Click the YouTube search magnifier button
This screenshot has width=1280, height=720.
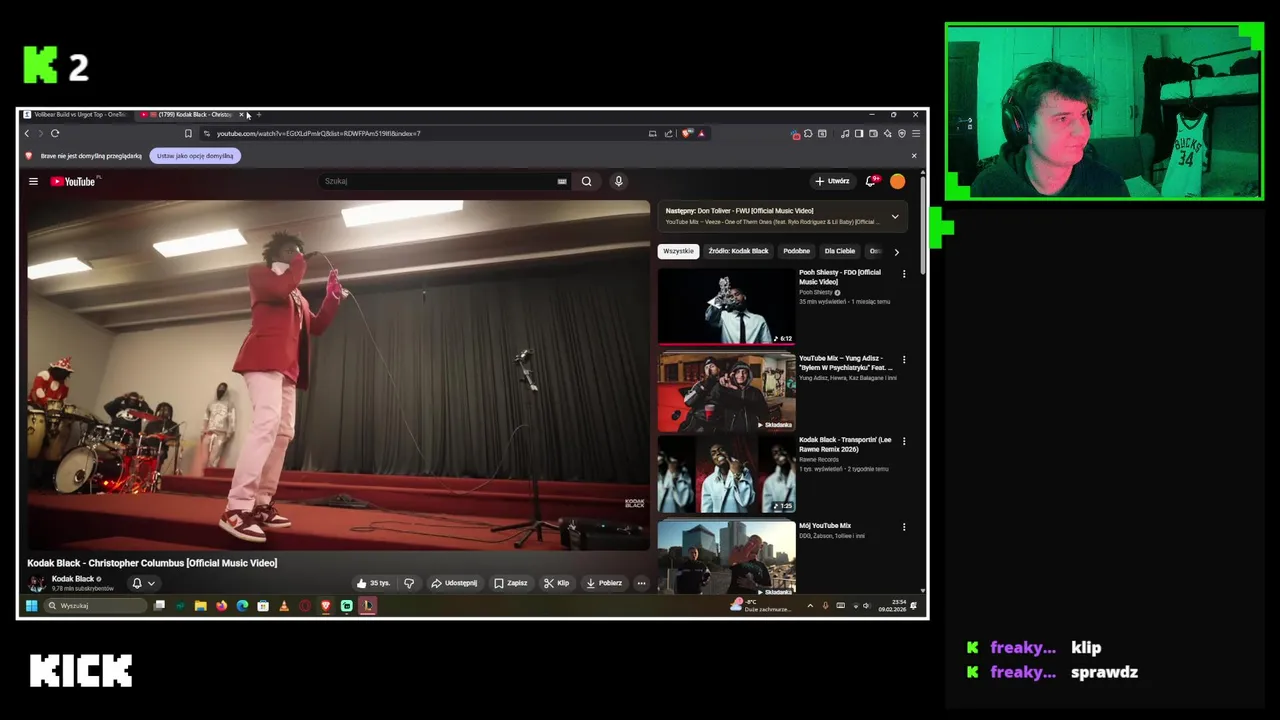pyautogui.click(x=586, y=181)
